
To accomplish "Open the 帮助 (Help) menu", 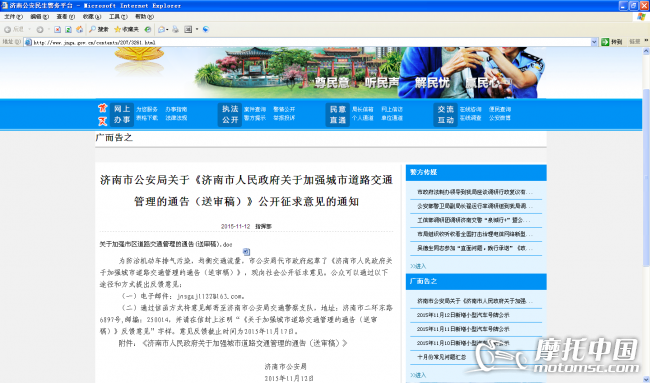I will 144,17.
